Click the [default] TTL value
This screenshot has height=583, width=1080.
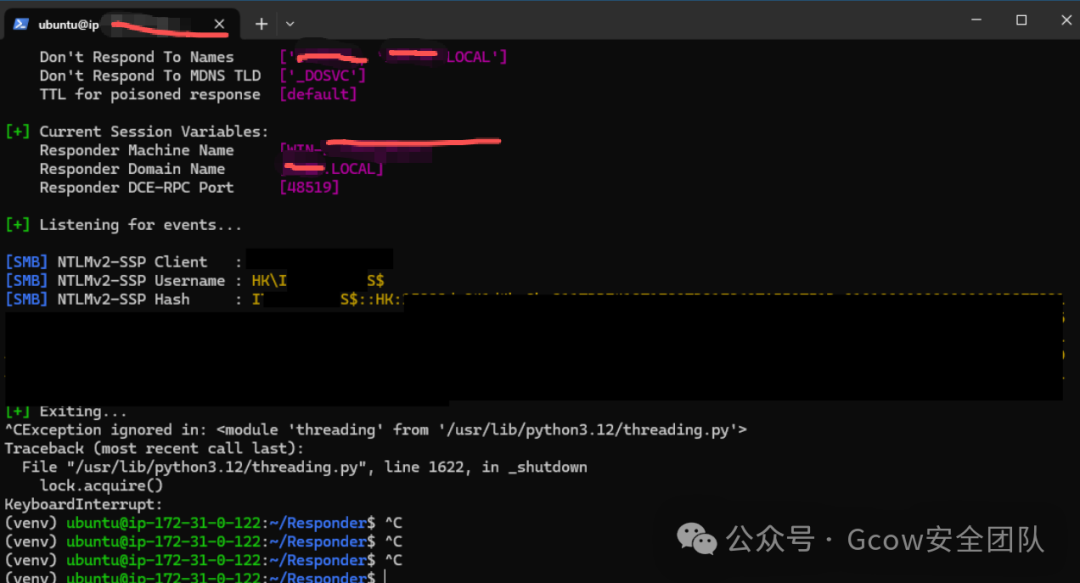coord(318,94)
